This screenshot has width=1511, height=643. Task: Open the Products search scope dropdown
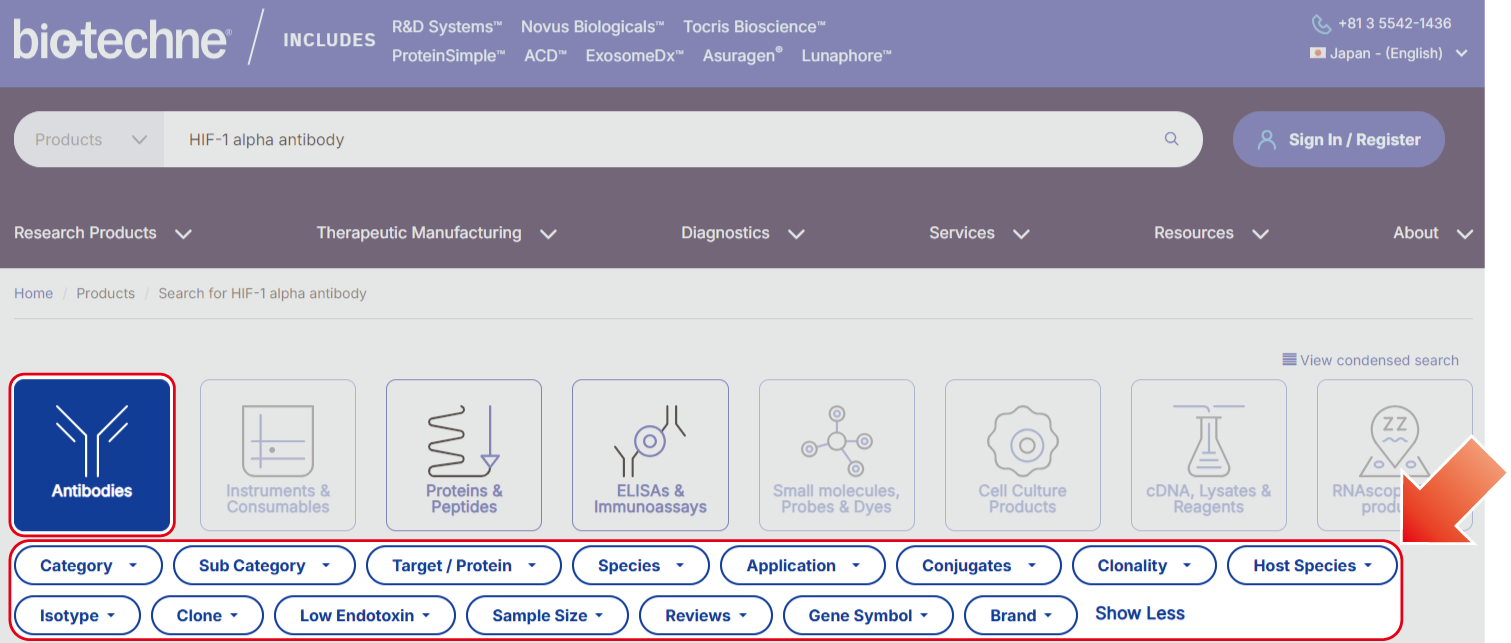(x=90, y=139)
